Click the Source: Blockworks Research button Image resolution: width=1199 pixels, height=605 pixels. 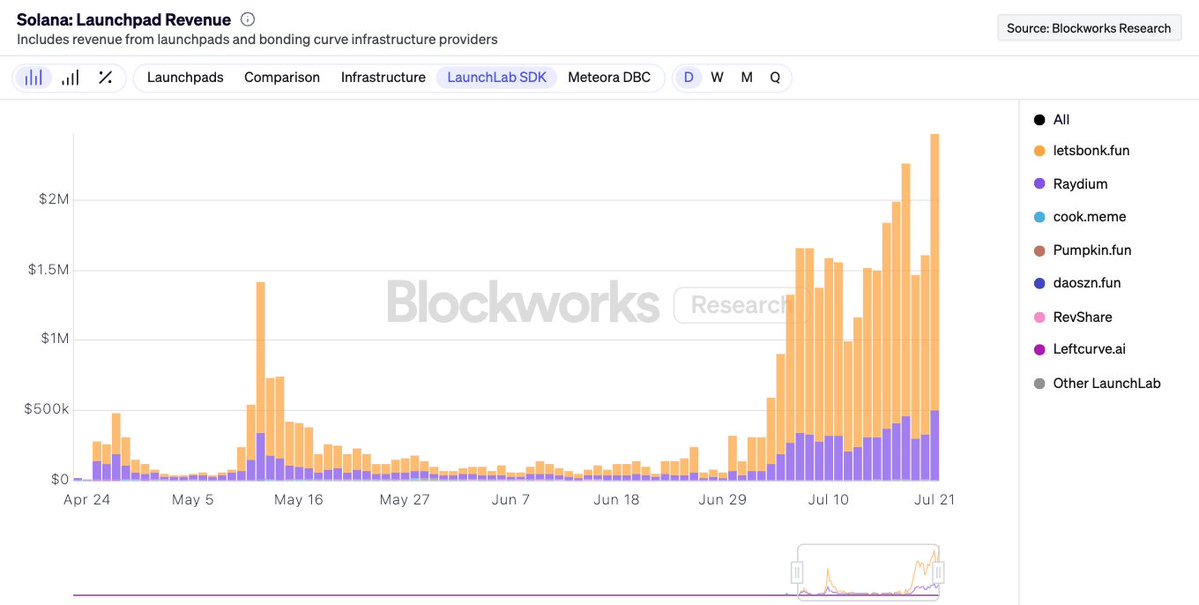tap(1089, 28)
